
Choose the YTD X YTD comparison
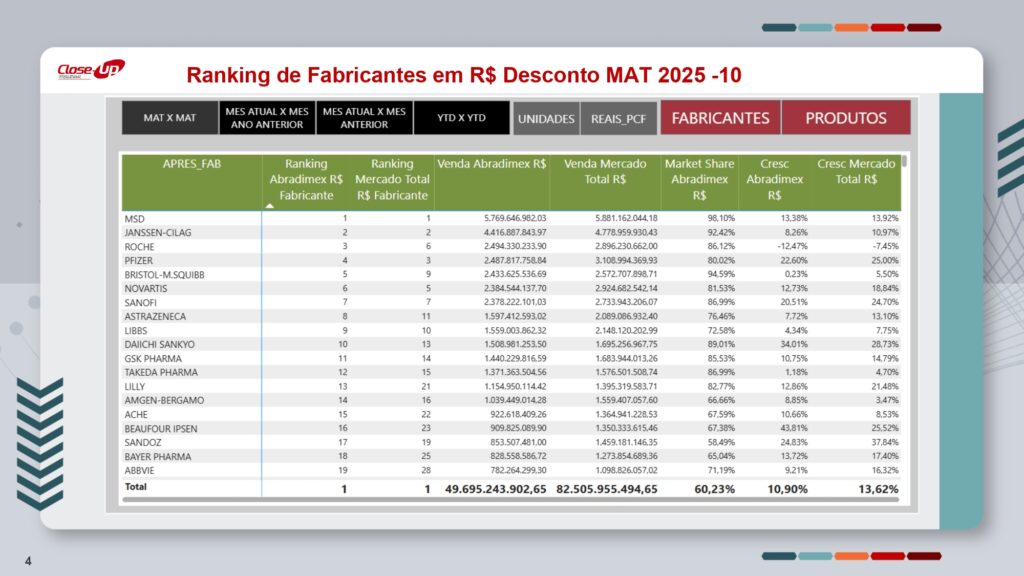[x=461, y=118]
